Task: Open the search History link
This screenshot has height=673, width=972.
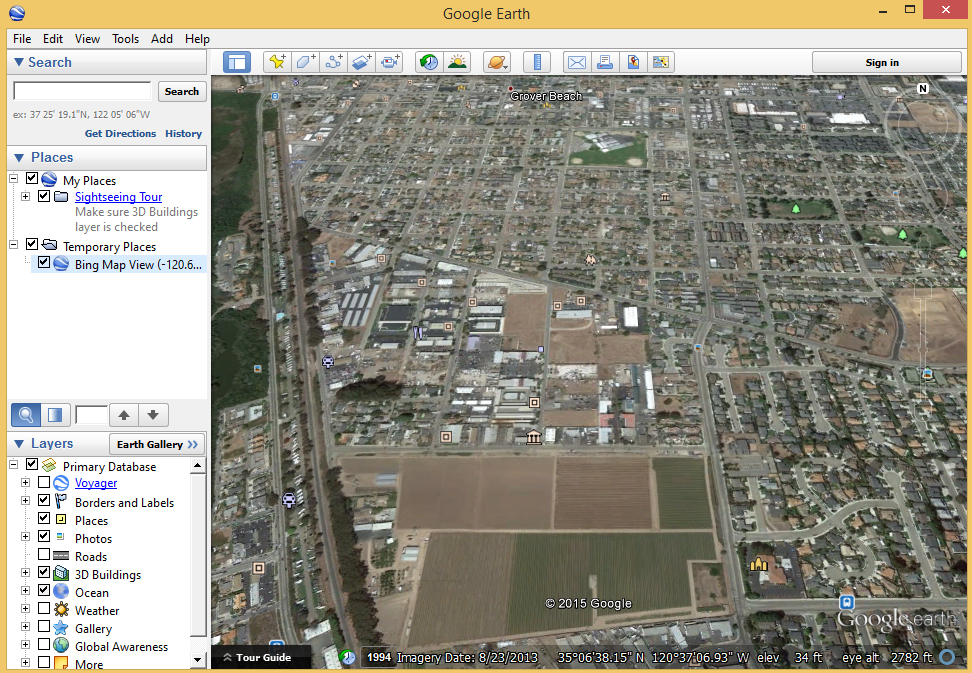Action: tap(183, 133)
